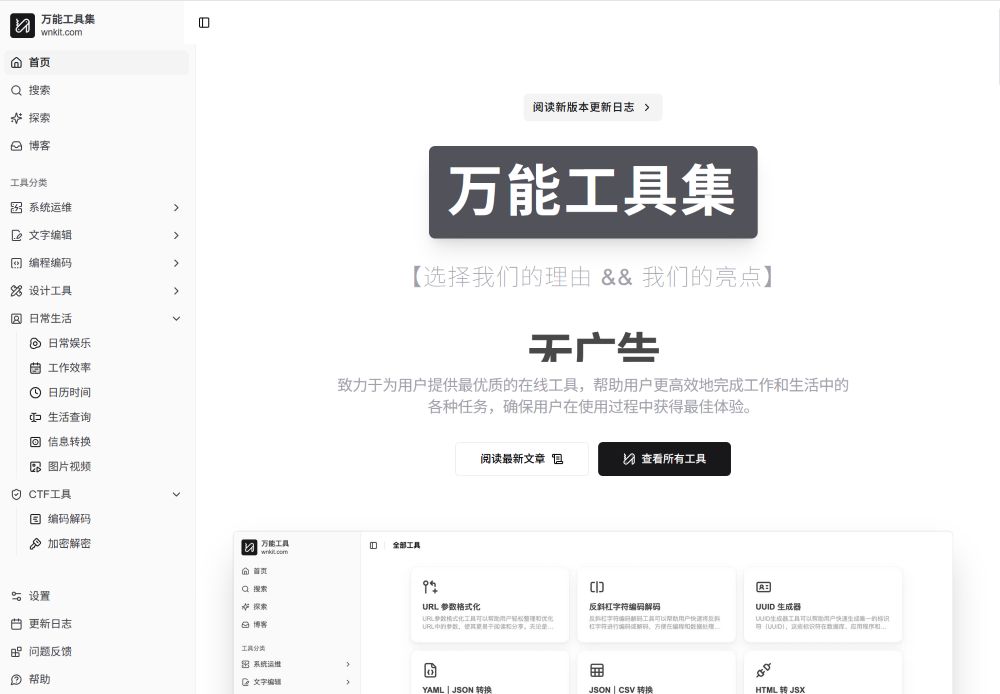
Task: Open the 问题反馈 feedback icon
Action: coord(17,651)
